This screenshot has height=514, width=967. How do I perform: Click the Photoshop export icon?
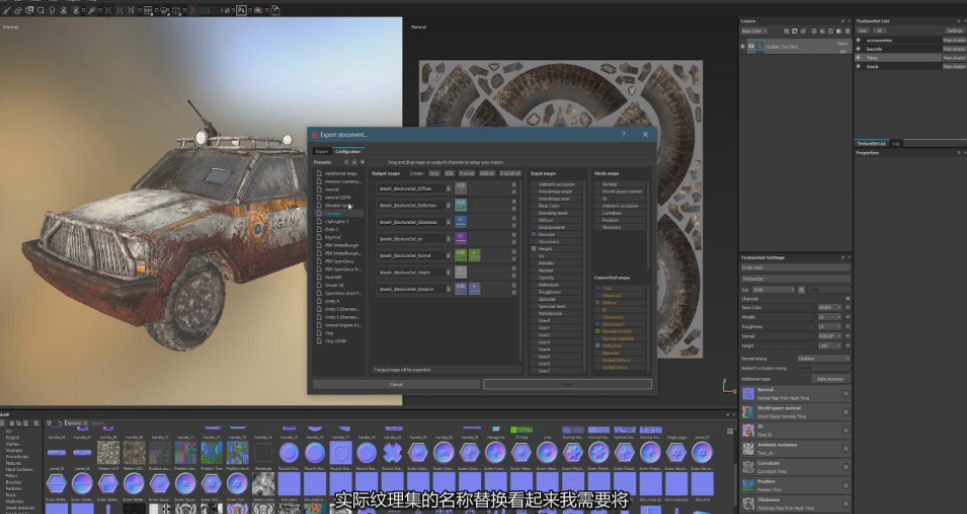(x=241, y=9)
